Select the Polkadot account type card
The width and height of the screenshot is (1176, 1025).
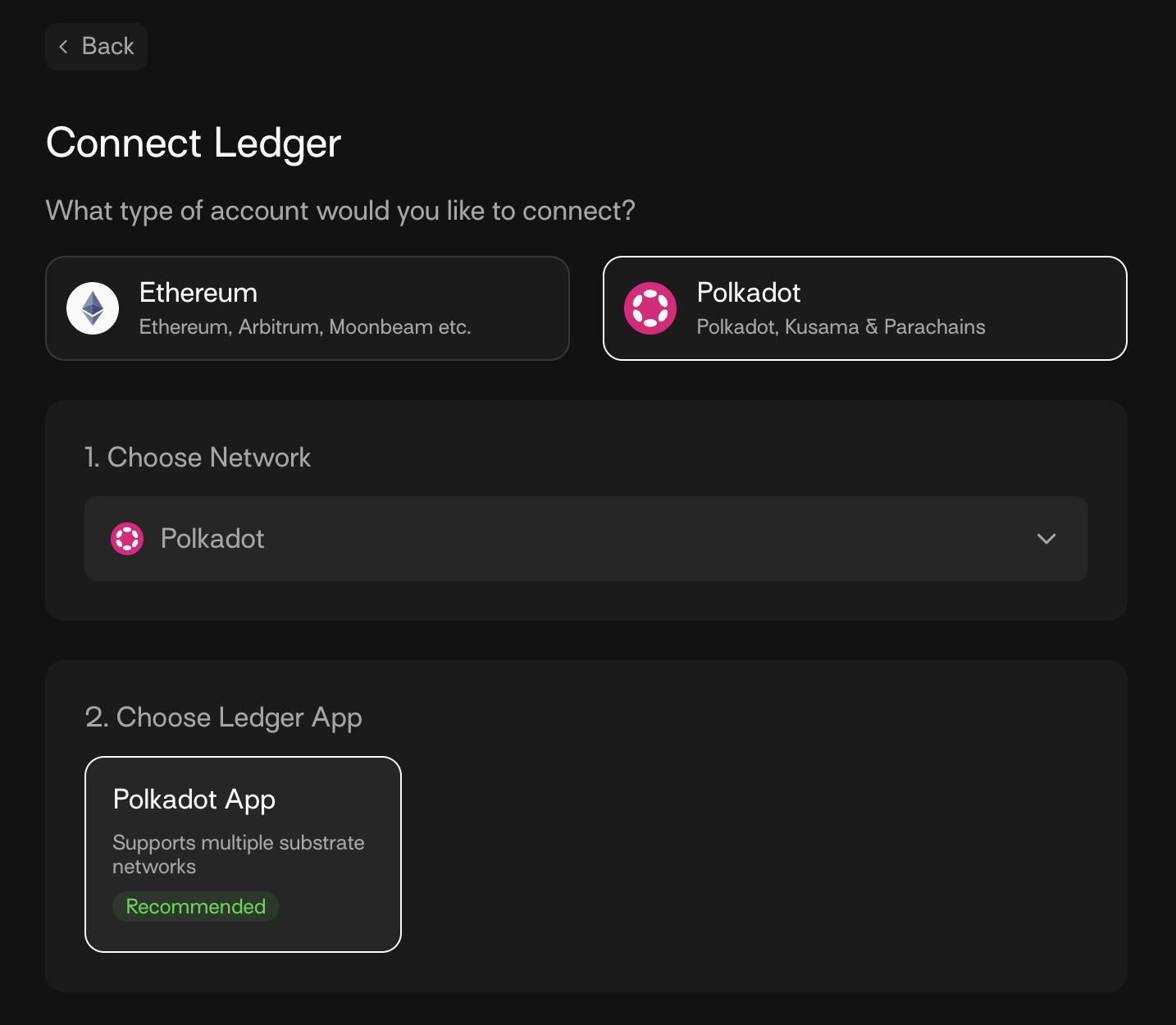864,308
